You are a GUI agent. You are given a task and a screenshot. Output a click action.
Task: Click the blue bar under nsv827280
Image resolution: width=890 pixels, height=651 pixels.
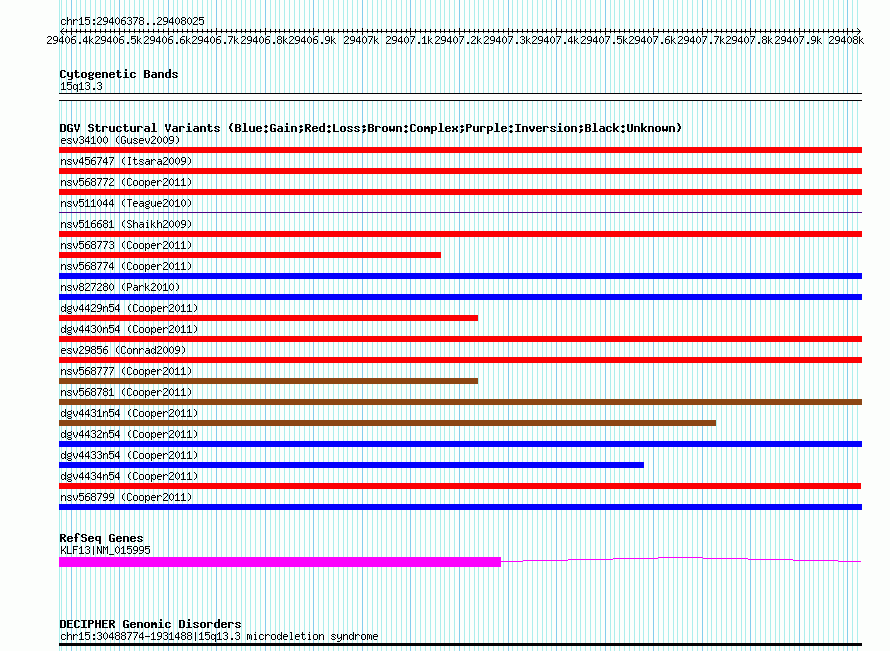pos(460,297)
